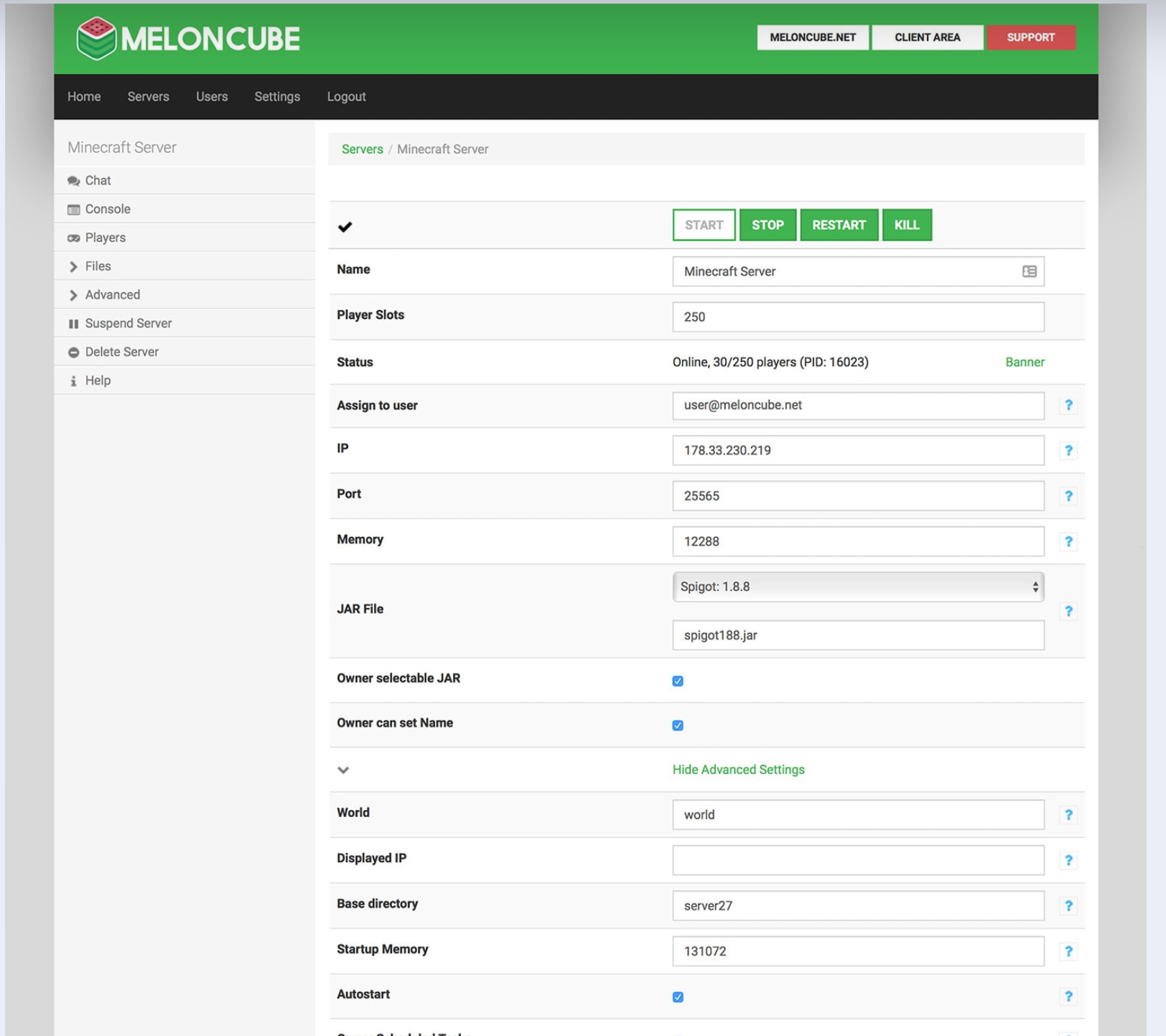Go to Home in navigation bar
1166x1036 pixels.
pos(84,97)
